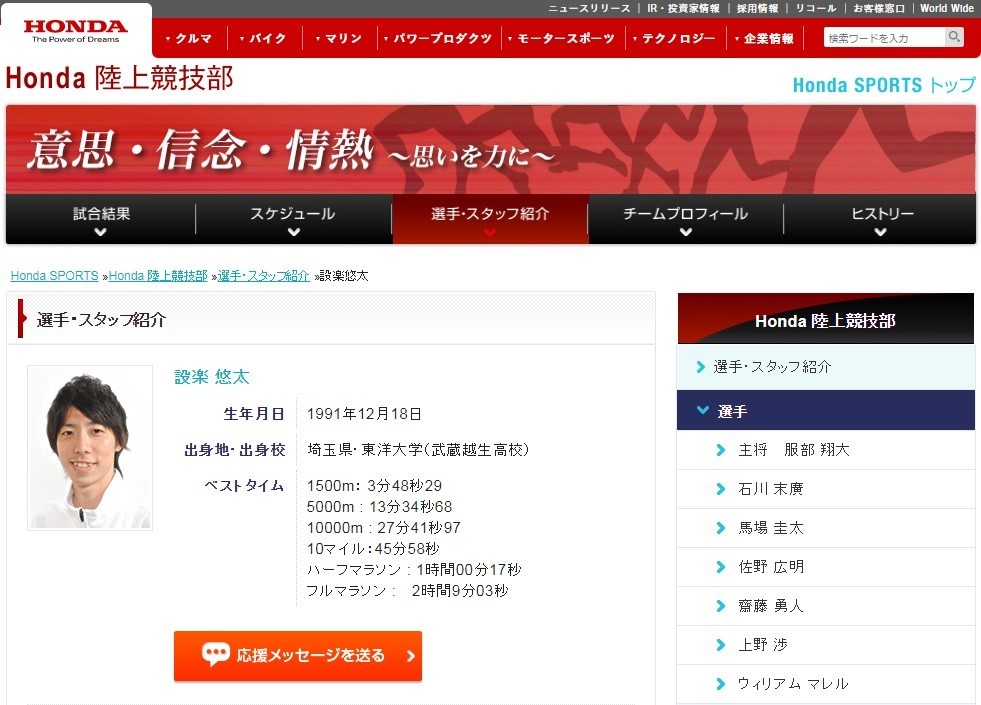
Task: Focus the search keyword input field
Action: (x=883, y=38)
